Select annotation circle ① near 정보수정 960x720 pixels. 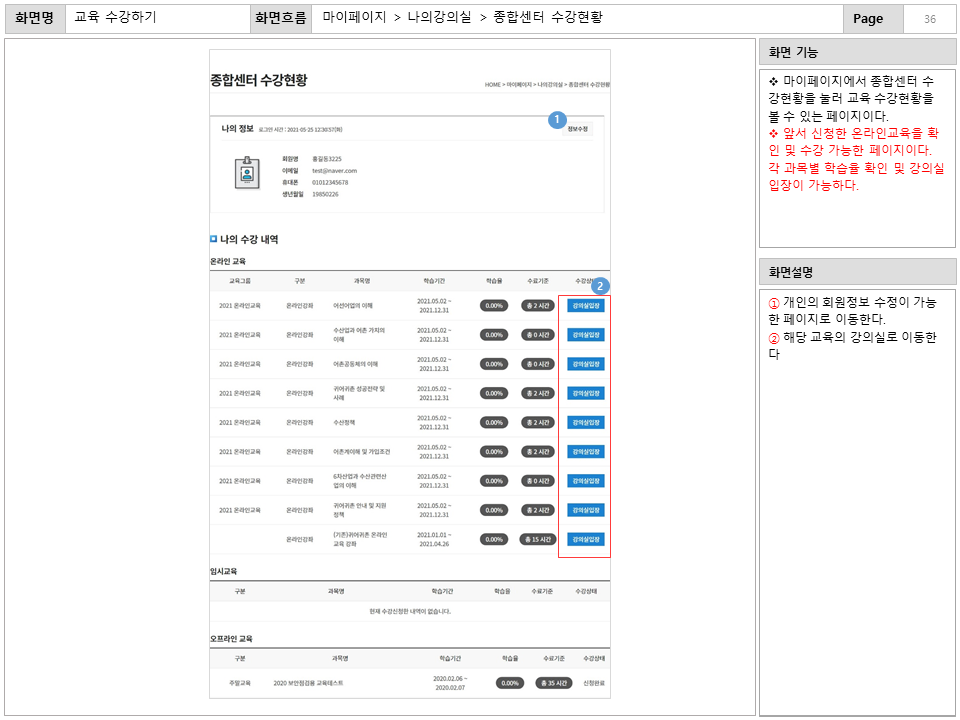click(557, 120)
